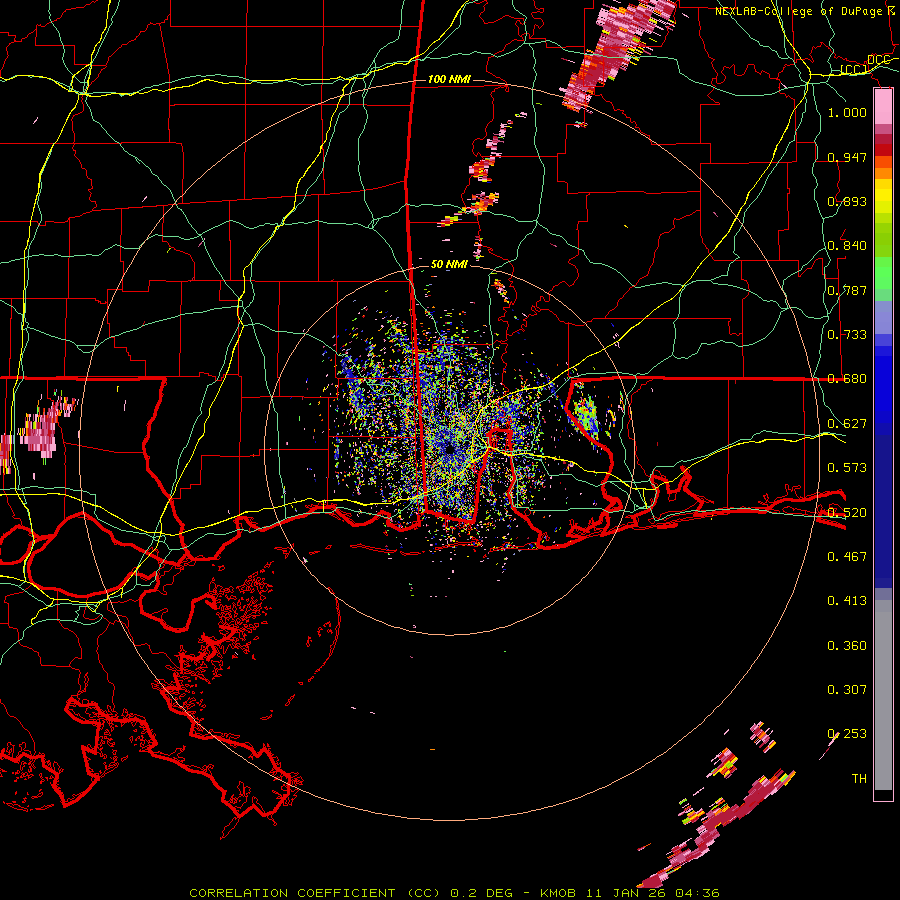Click the "KMOB" radar site identifier

pyautogui.click(x=557, y=893)
